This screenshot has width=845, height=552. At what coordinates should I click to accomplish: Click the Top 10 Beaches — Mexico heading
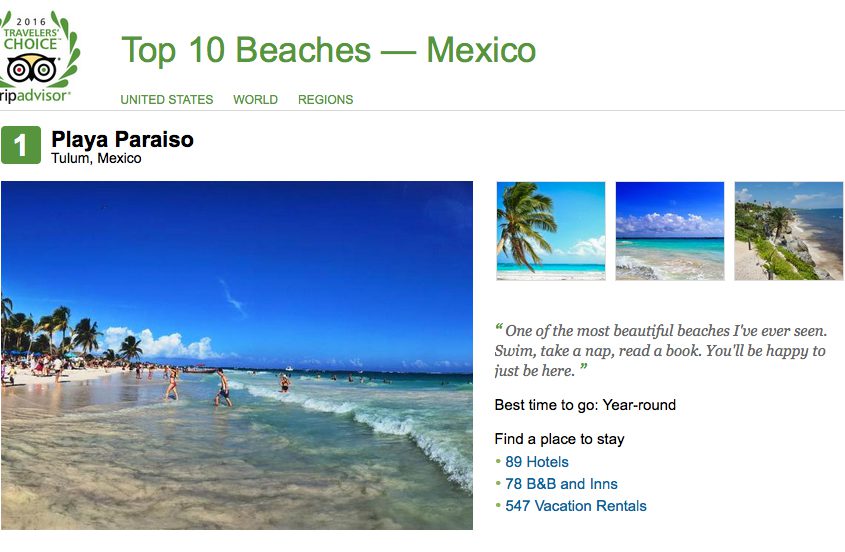pyautogui.click(x=329, y=50)
